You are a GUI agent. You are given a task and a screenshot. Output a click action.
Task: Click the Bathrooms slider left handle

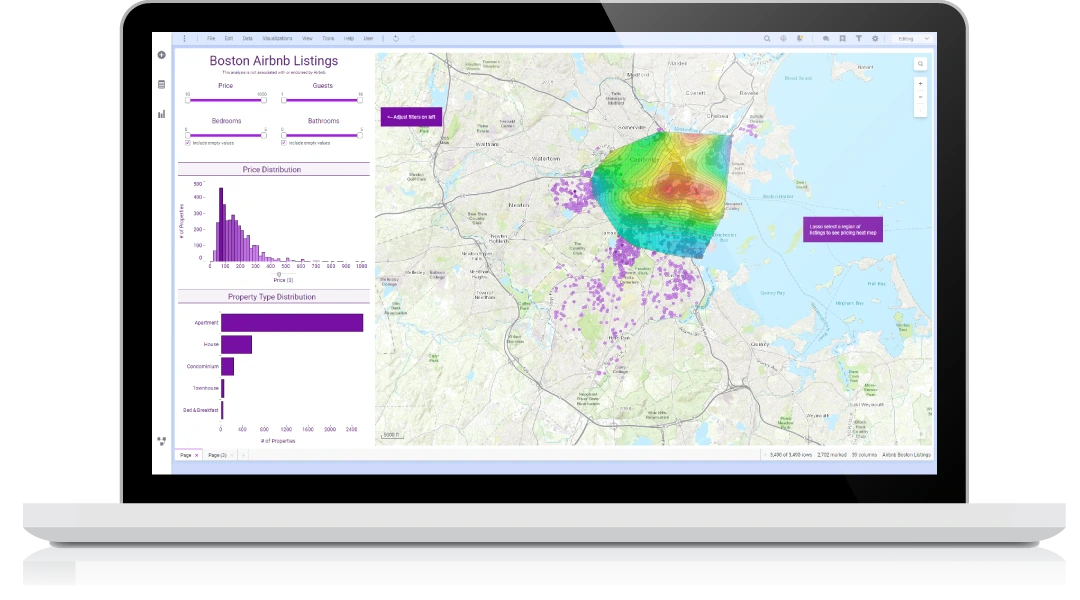click(283, 136)
